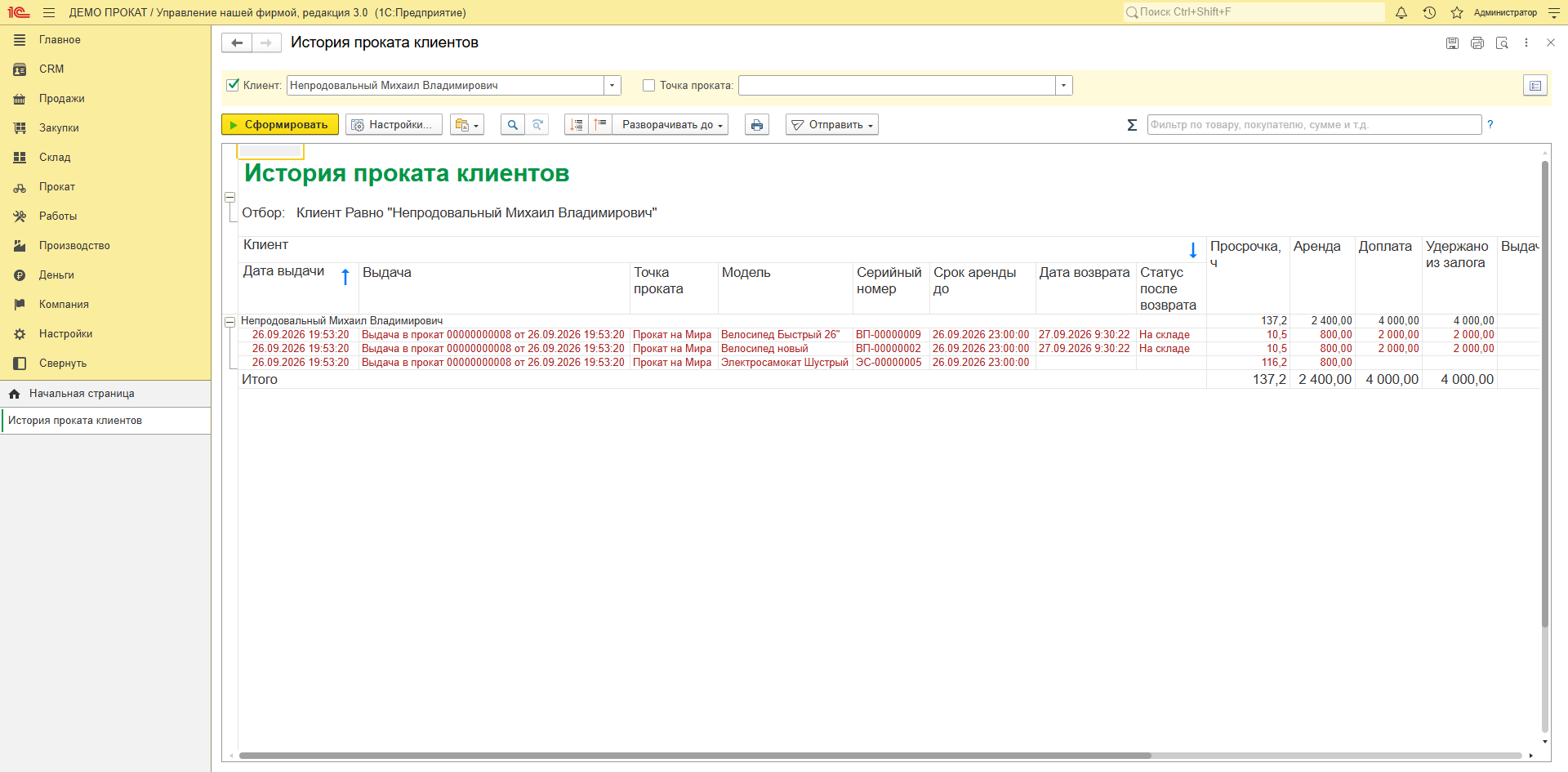The image size is (1568, 772).
Task: Click the sigma sum icon
Action: pos(1132,125)
